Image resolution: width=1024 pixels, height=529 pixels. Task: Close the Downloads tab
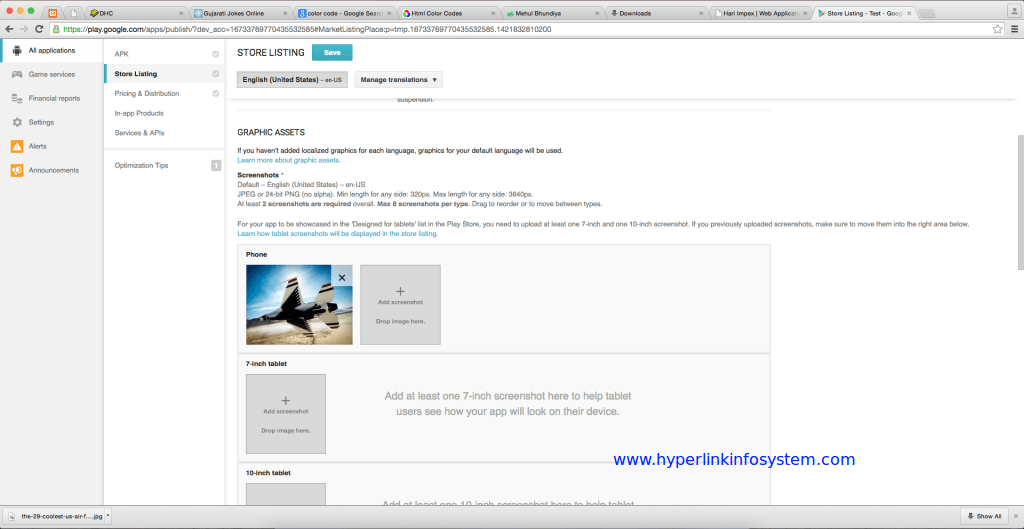(701, 13)
